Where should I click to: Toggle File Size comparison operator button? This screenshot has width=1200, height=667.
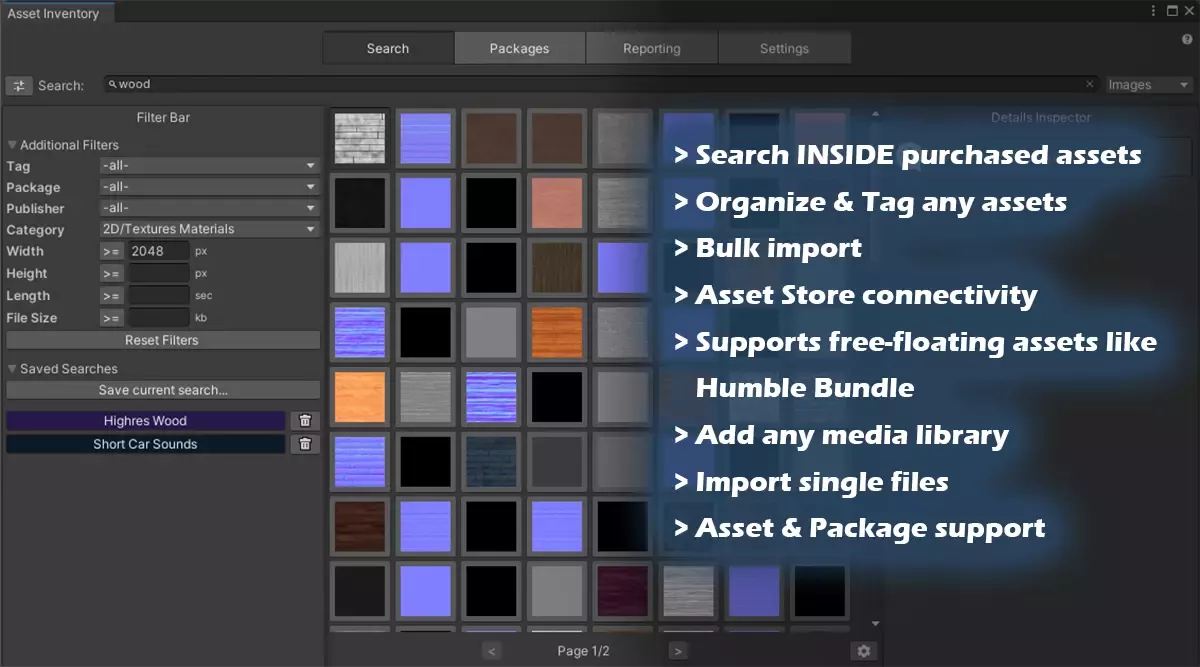[111, 318]
